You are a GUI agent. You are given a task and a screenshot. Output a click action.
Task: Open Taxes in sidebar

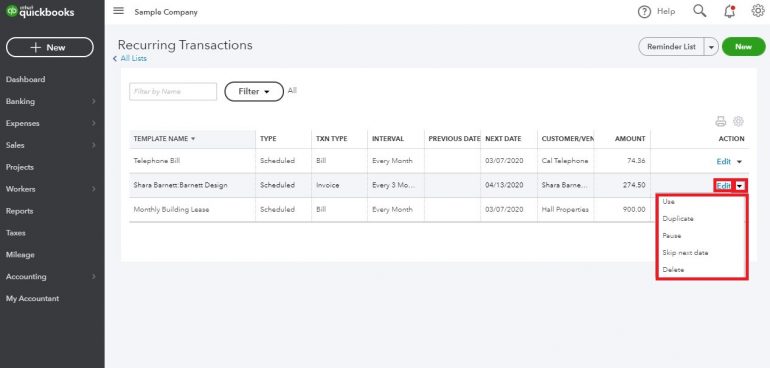[x=15, y=233]
